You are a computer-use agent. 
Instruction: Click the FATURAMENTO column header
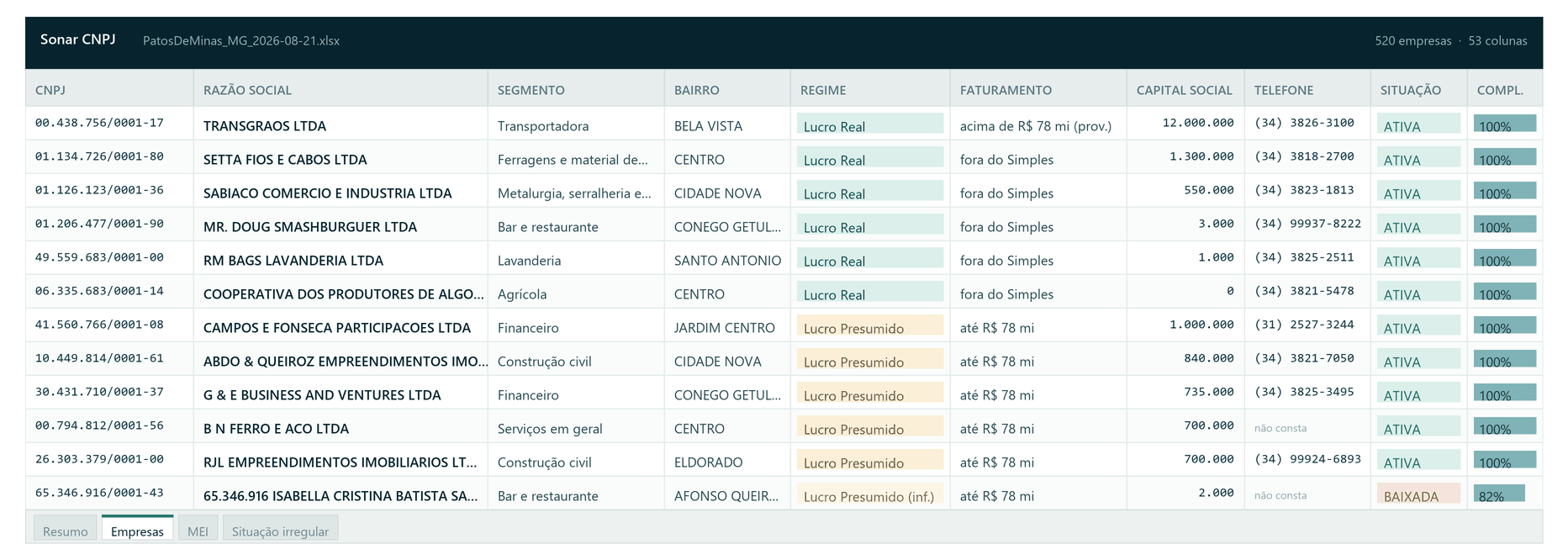point(1038,89)
